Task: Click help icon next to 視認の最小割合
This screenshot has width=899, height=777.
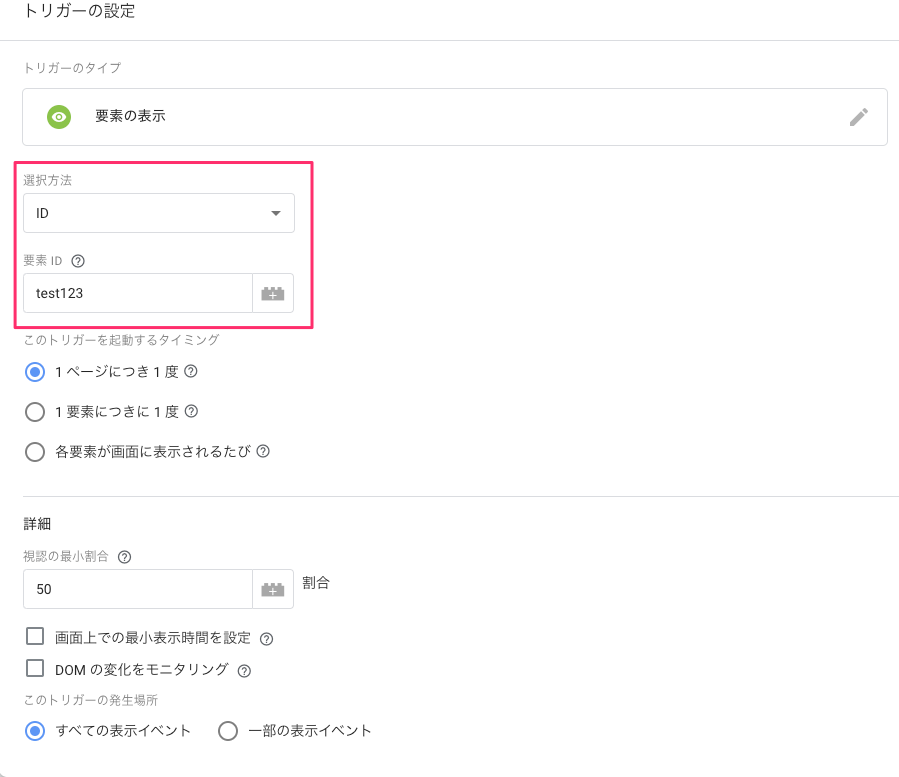Action: (x=124, y=557)
